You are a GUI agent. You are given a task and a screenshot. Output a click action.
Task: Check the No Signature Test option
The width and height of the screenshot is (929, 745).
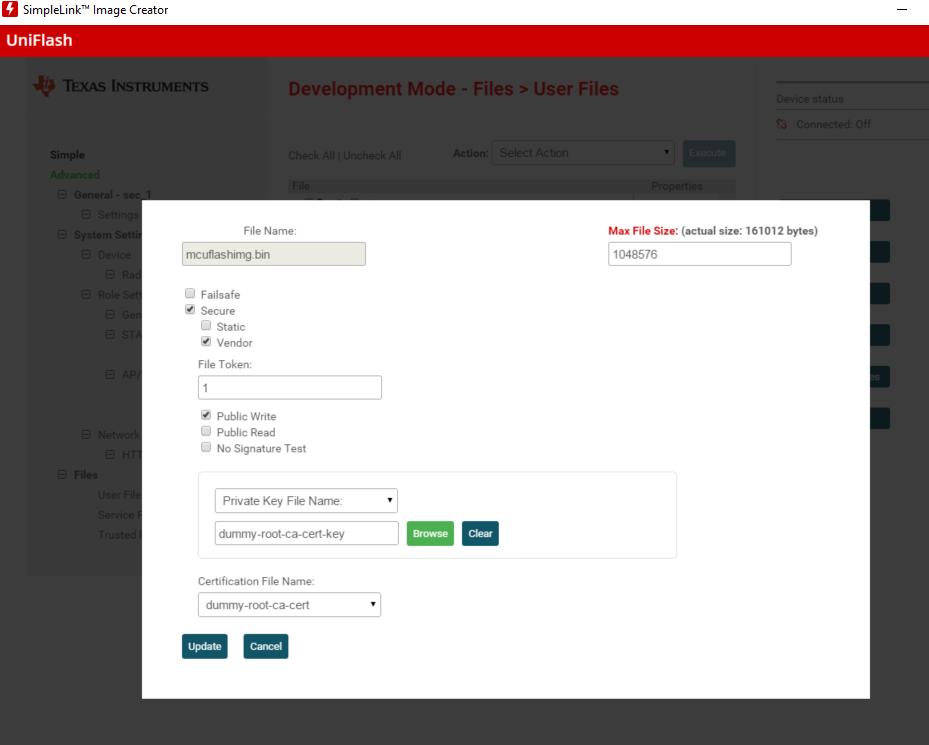206,447
